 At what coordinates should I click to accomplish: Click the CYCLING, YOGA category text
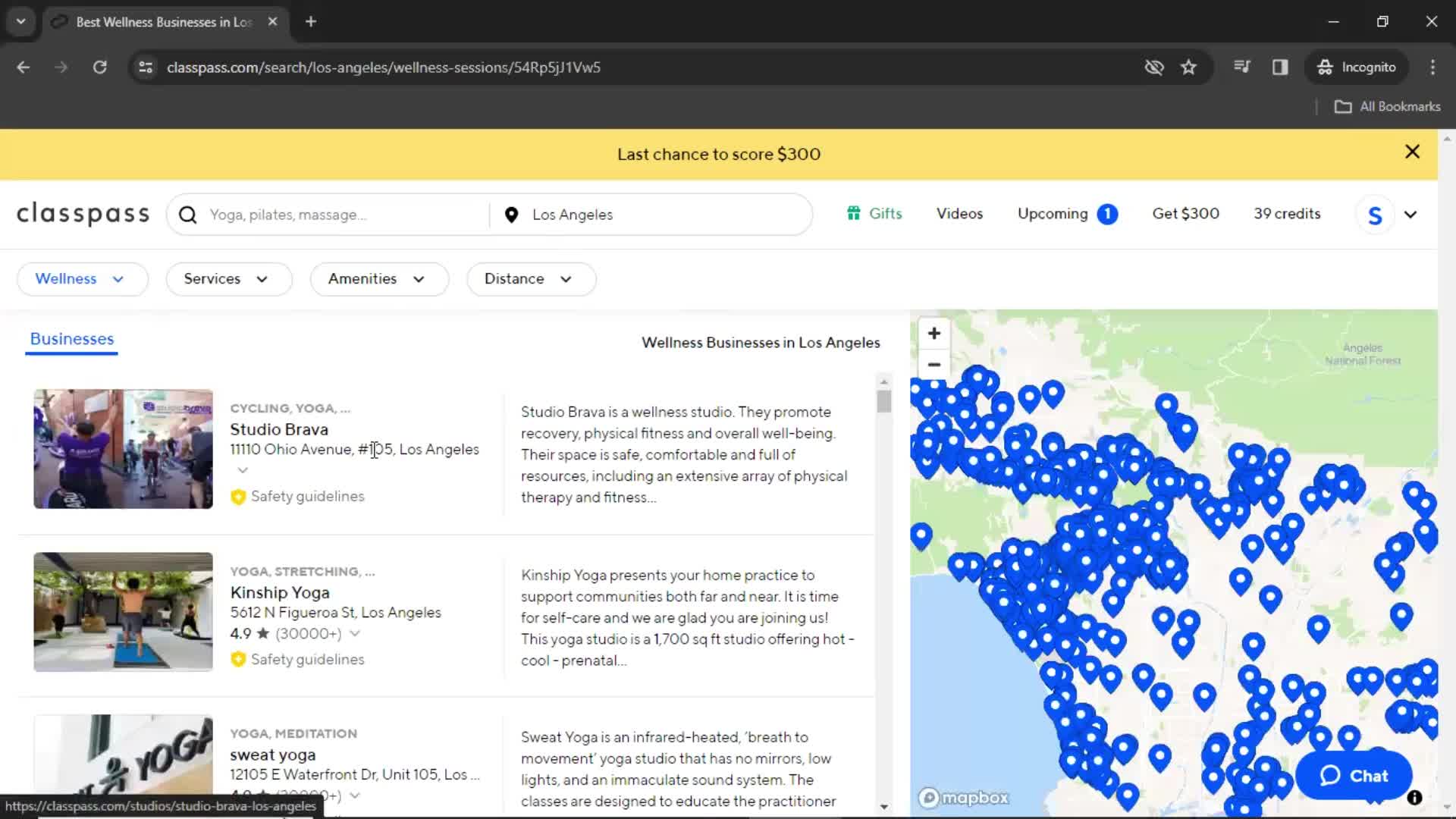pyautogui.click(x=290, y=409)
